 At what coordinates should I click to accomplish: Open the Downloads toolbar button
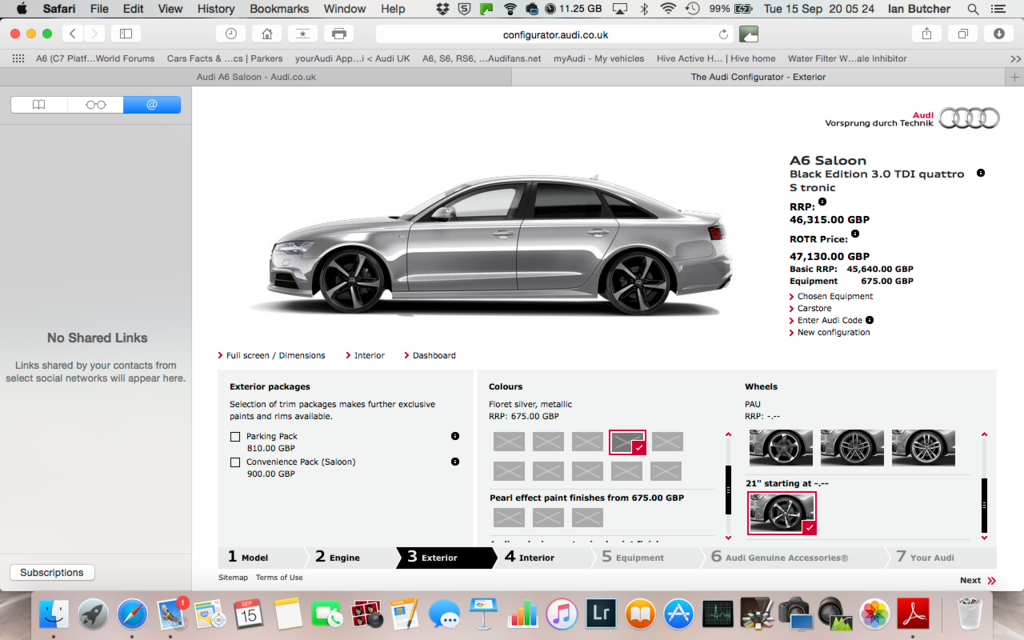click(x=999, y=33)
